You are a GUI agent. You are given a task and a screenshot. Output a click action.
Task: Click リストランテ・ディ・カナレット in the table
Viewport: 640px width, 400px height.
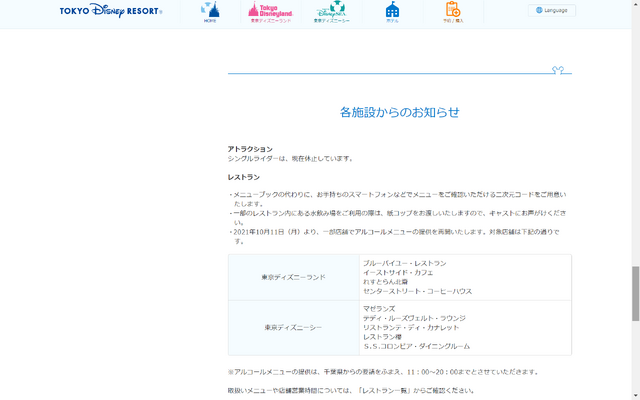[x=411, y=328]
